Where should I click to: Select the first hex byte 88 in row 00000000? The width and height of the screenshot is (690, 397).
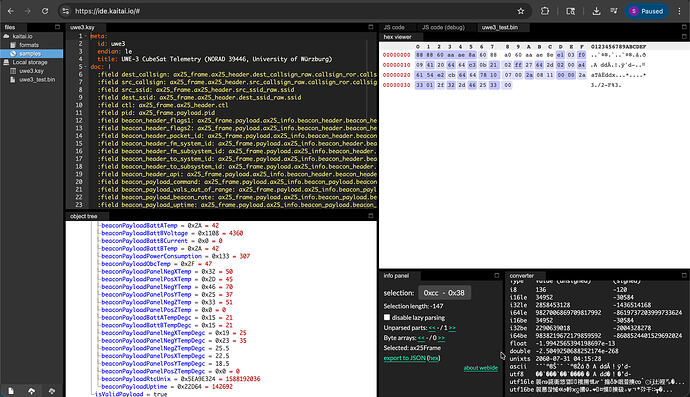click(419, 55)
